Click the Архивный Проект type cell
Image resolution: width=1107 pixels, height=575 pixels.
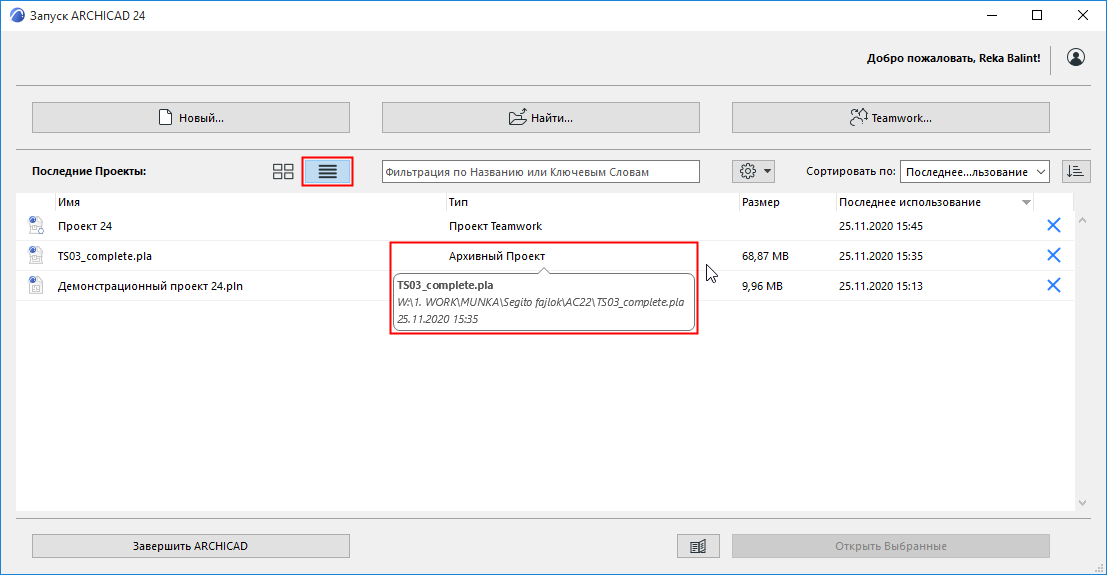(497, 256)
